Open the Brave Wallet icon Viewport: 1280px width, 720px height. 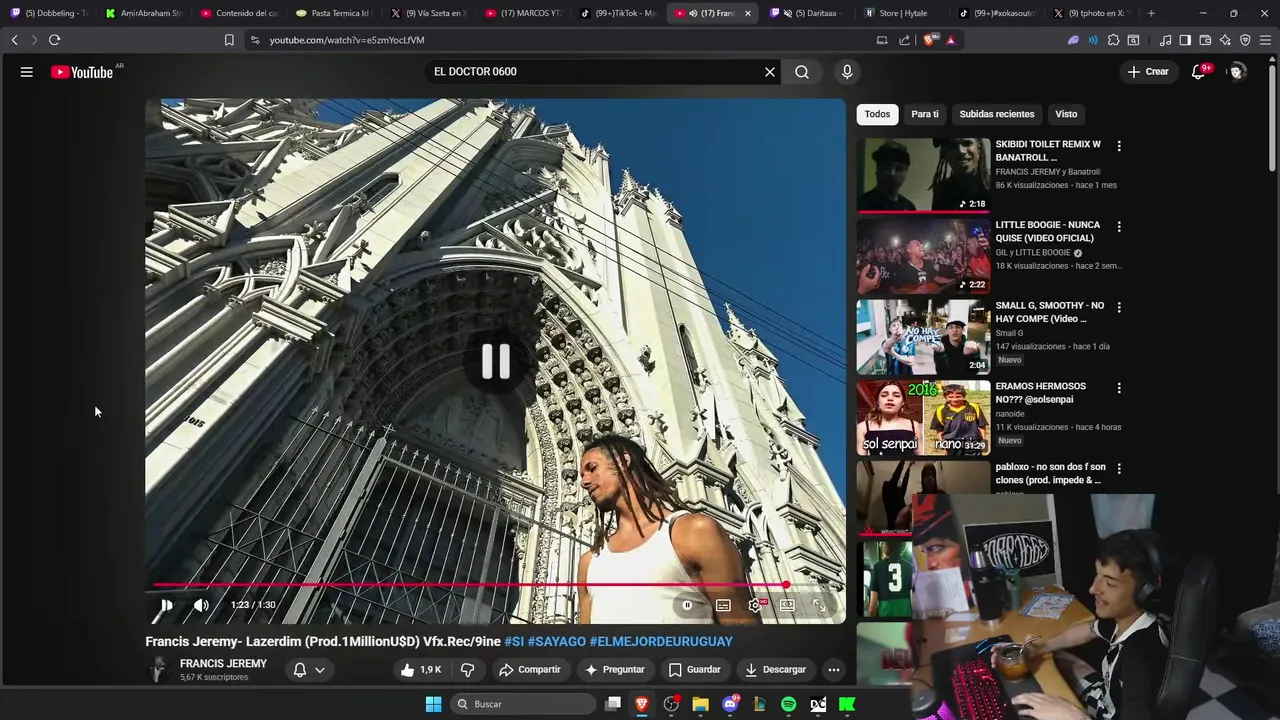click(1205, 40)
